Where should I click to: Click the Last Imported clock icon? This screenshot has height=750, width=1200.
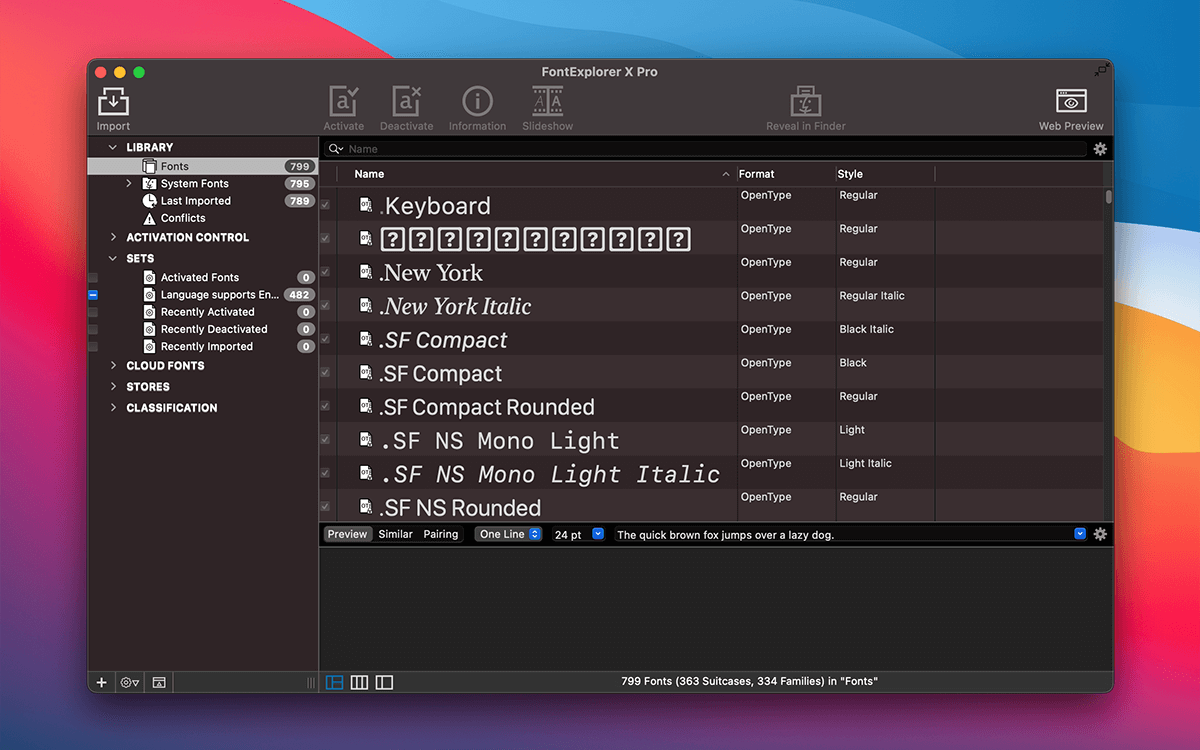(x=150, y=201)
